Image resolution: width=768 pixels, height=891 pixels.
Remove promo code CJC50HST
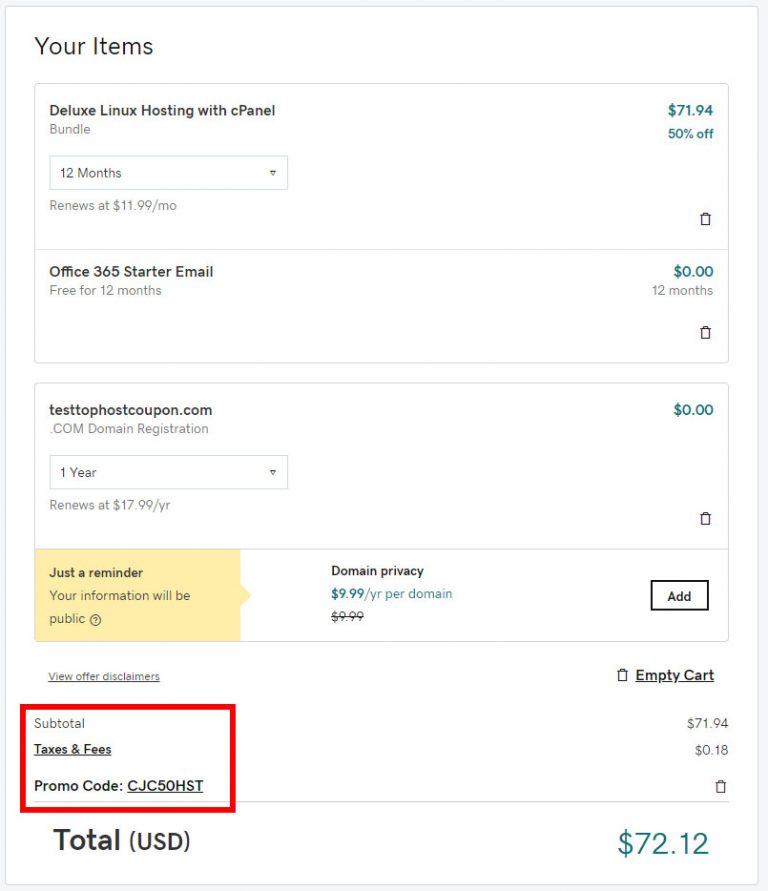[x=721, y=786]
